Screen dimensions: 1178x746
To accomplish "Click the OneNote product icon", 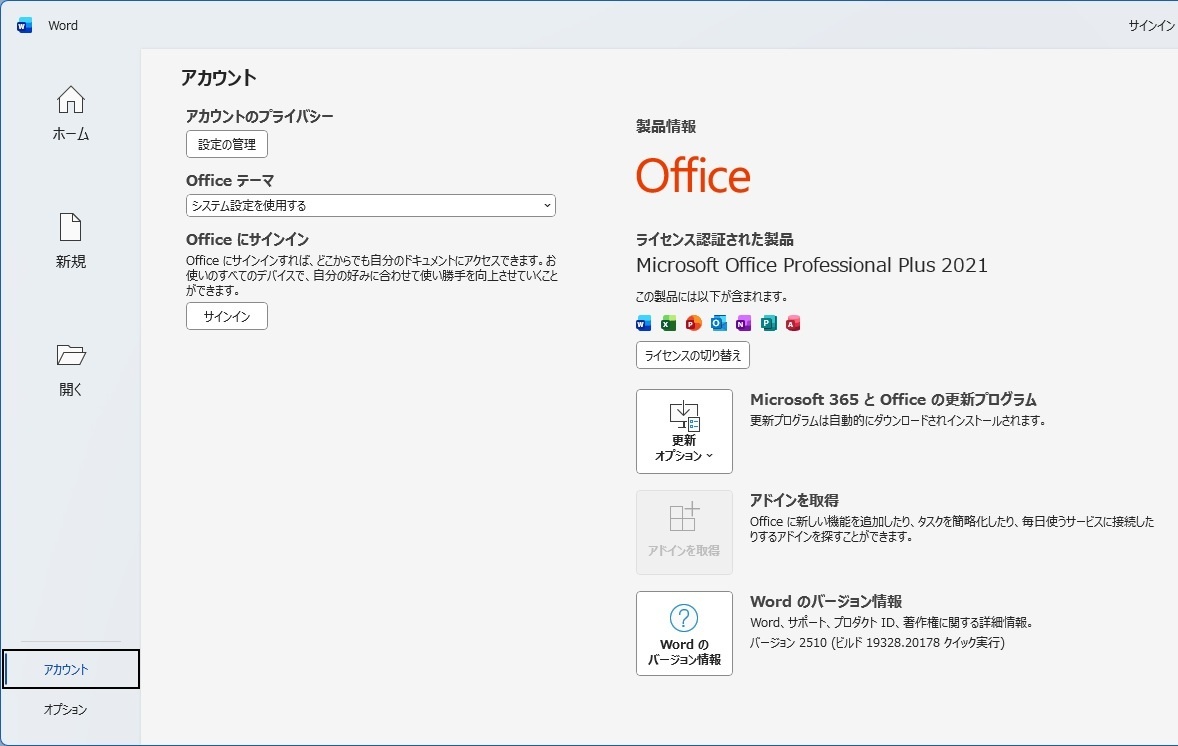I will (743, 323).
